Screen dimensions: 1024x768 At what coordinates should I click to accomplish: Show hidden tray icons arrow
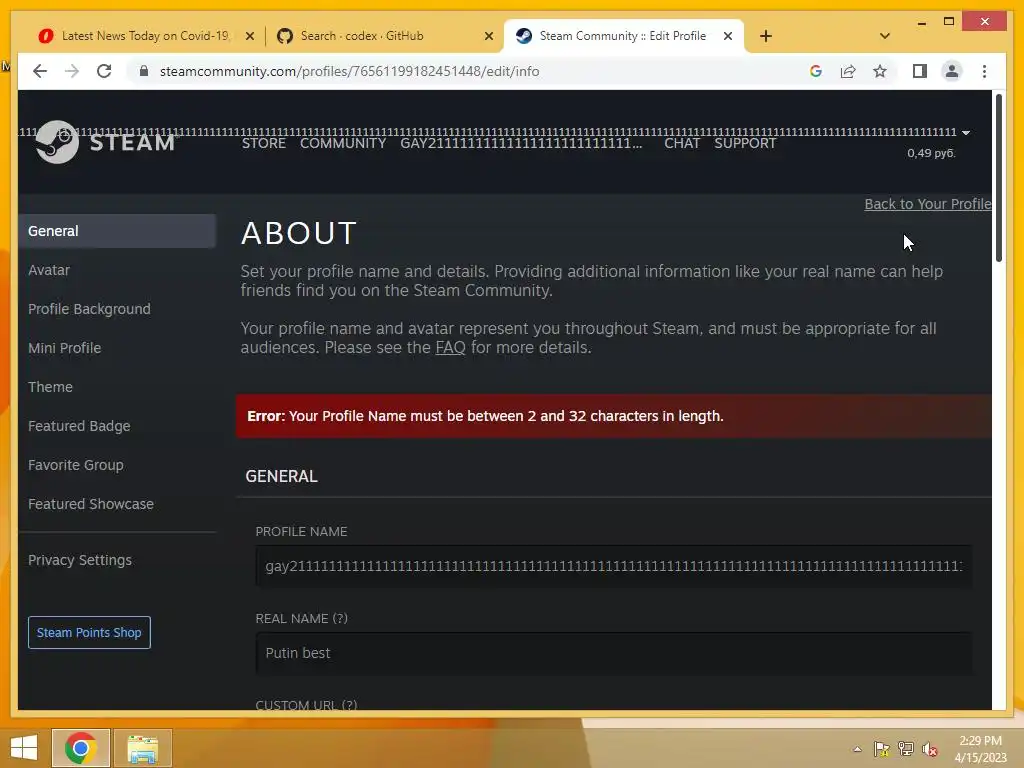coord(857,749)
